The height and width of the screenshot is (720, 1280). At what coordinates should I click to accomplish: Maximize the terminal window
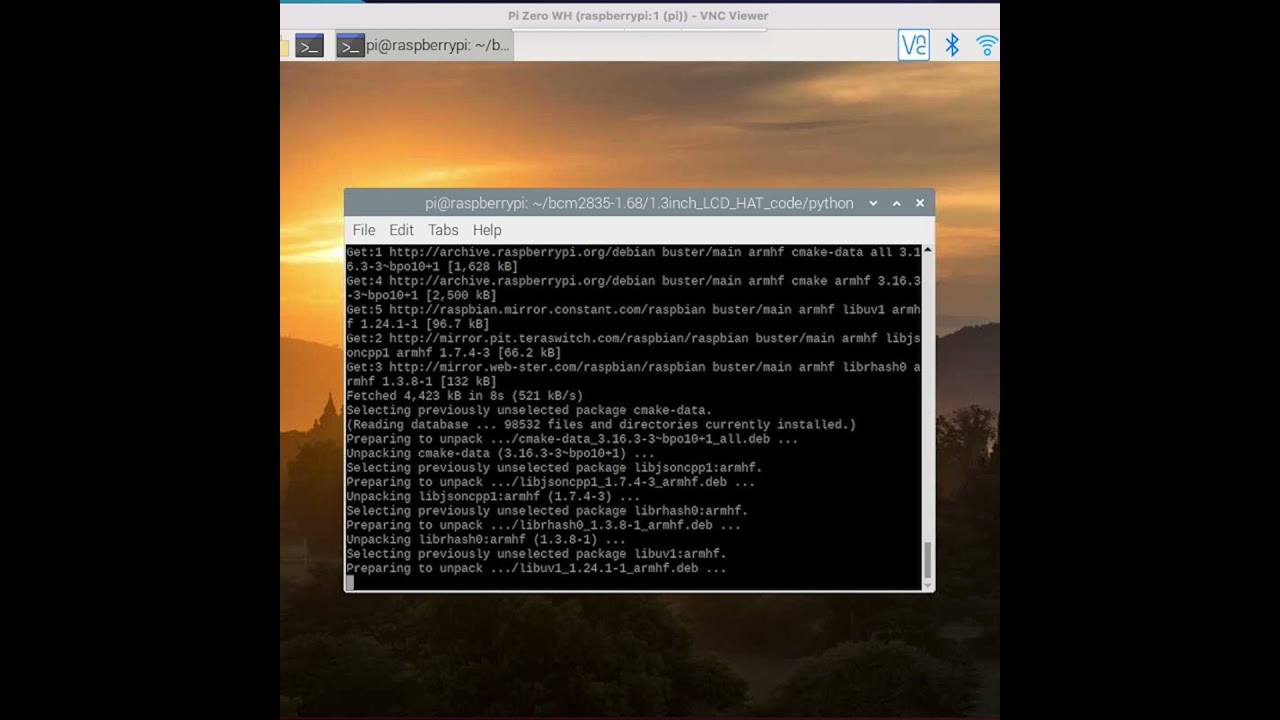[896, 203]
